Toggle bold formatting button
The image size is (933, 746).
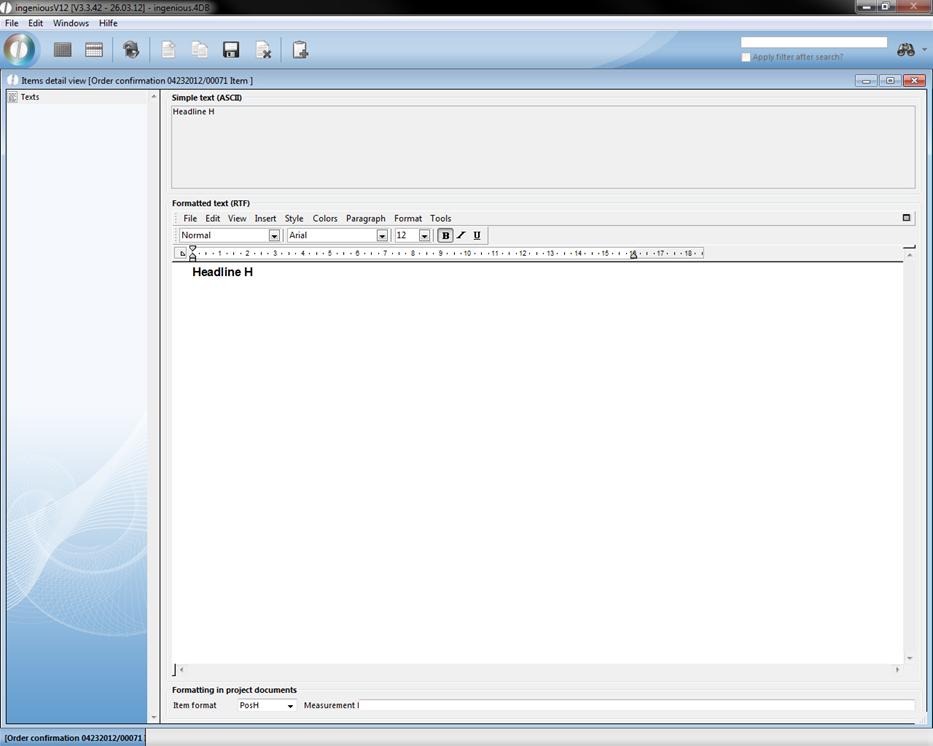click(x=446, y=236)
